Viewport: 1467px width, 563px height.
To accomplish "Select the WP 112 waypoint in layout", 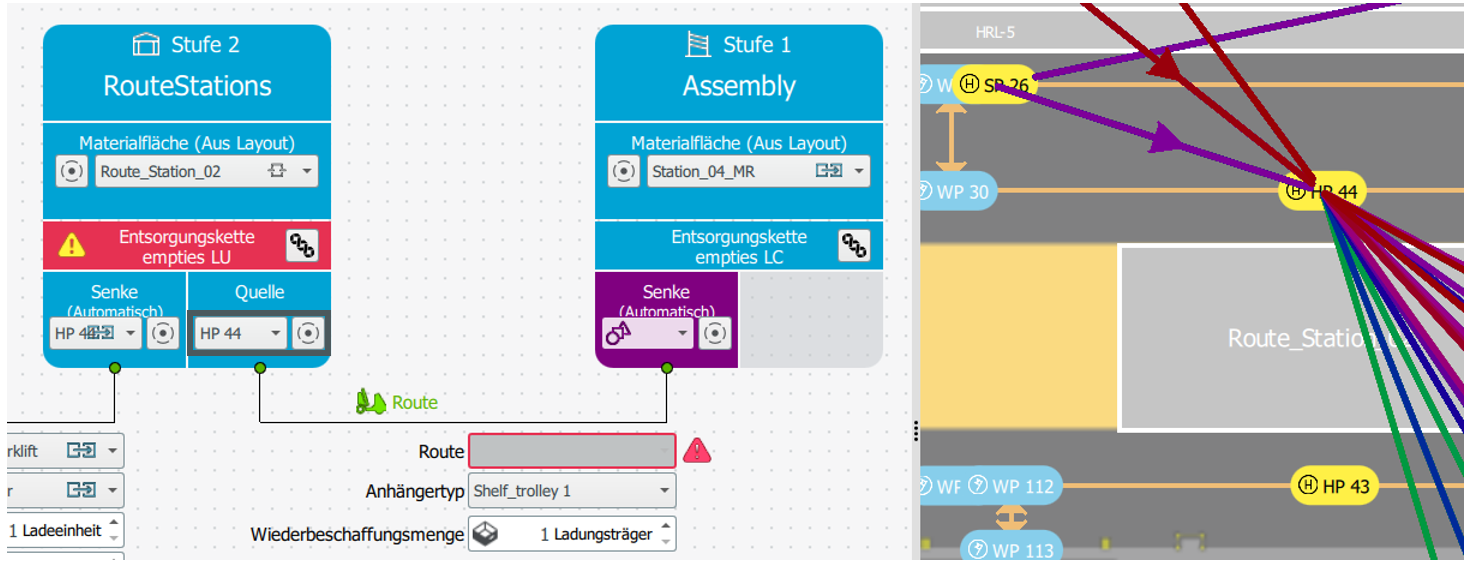I will point(1012,486).
